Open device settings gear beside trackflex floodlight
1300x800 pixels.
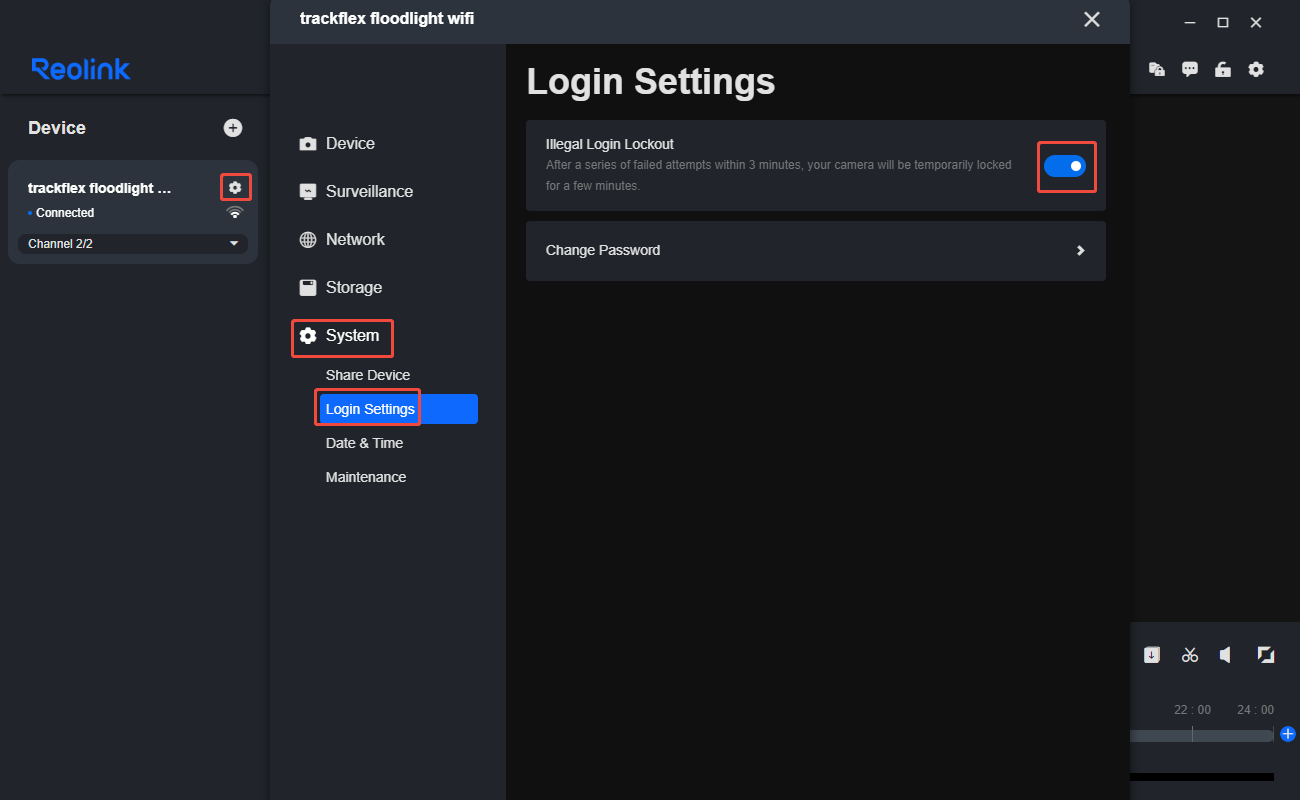coord(234,186)
